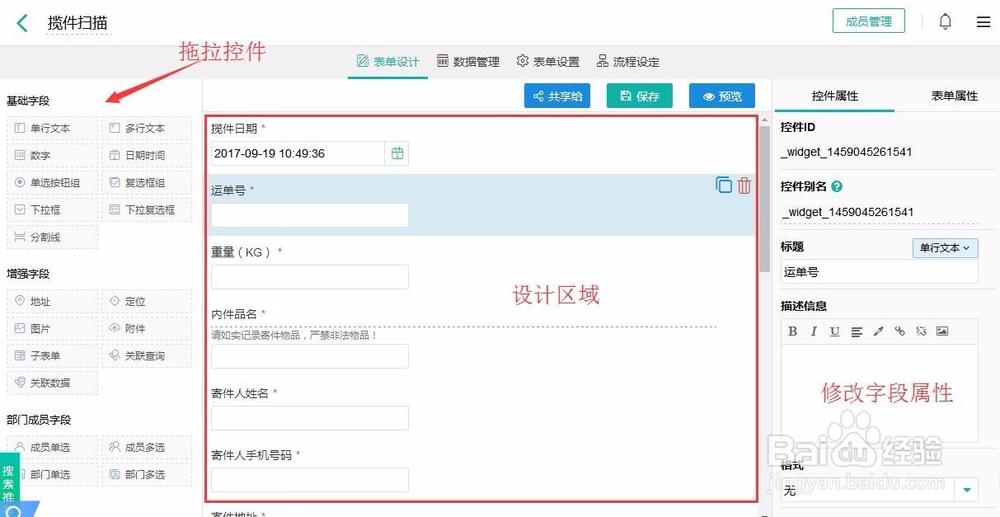Open text alignment in the description editor
The width and height of the screenshot is (1000, 517).
[x=857, y=331]
